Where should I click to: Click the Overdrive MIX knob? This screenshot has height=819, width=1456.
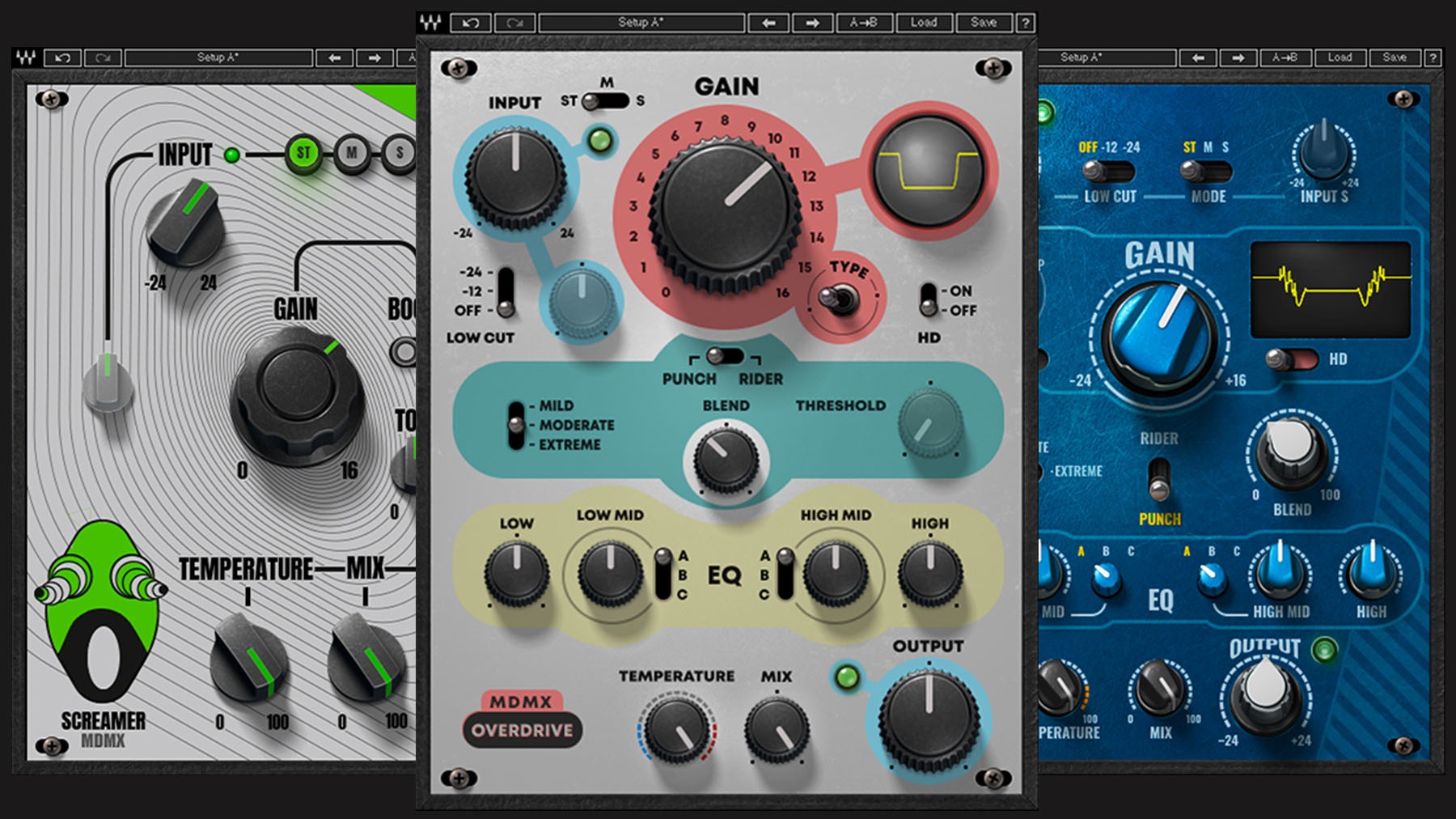point(777,731)
